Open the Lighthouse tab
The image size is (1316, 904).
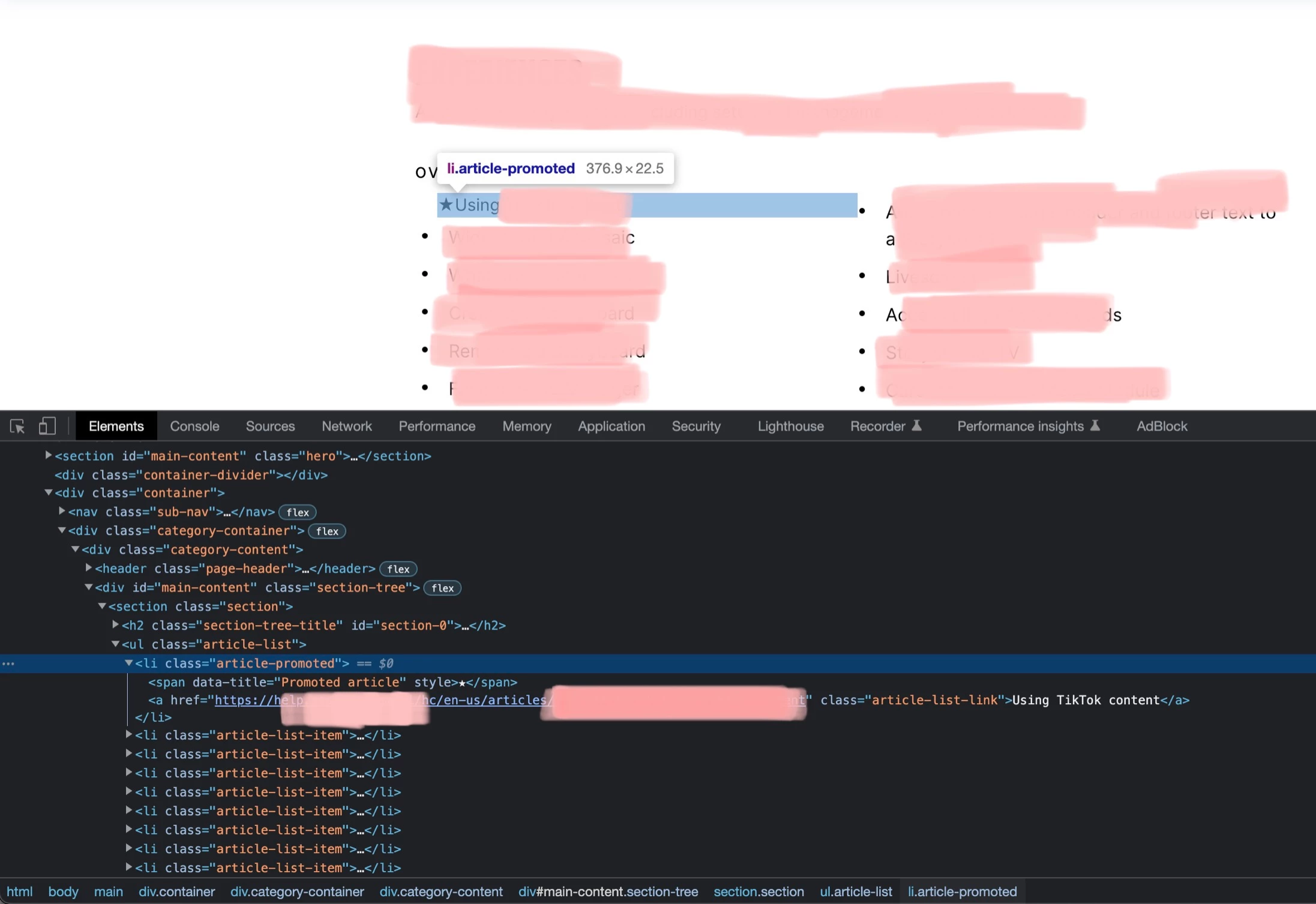[x=790, y=427]
